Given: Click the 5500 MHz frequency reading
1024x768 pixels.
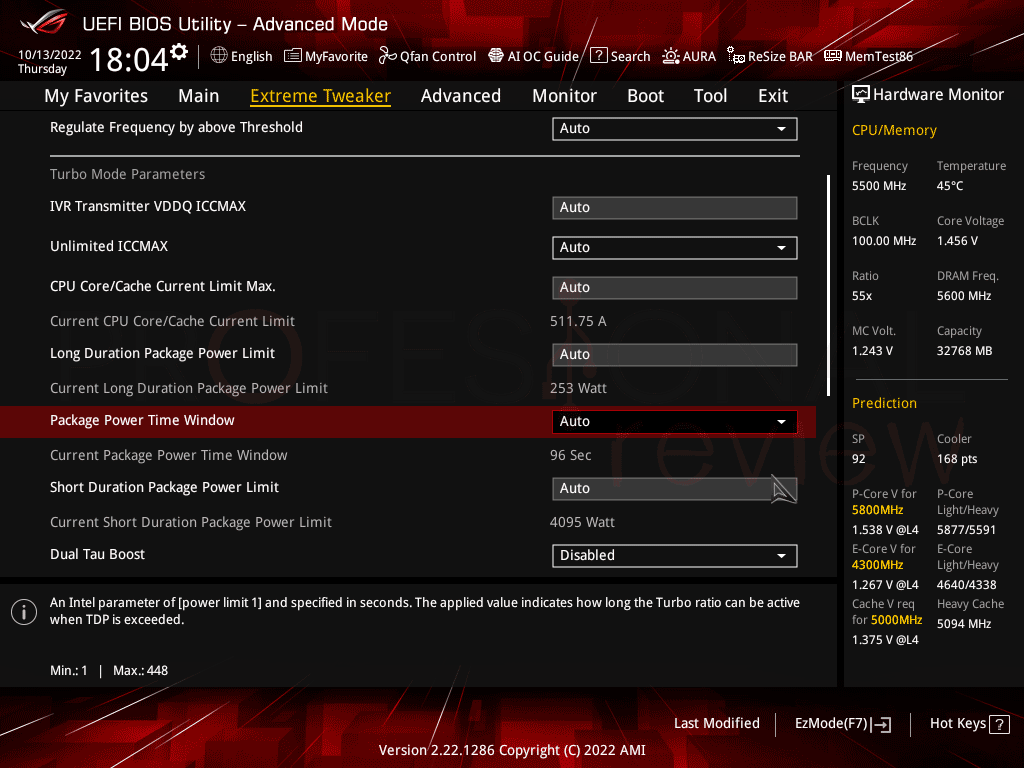Looking at the screenshot, I should point(878,186).
